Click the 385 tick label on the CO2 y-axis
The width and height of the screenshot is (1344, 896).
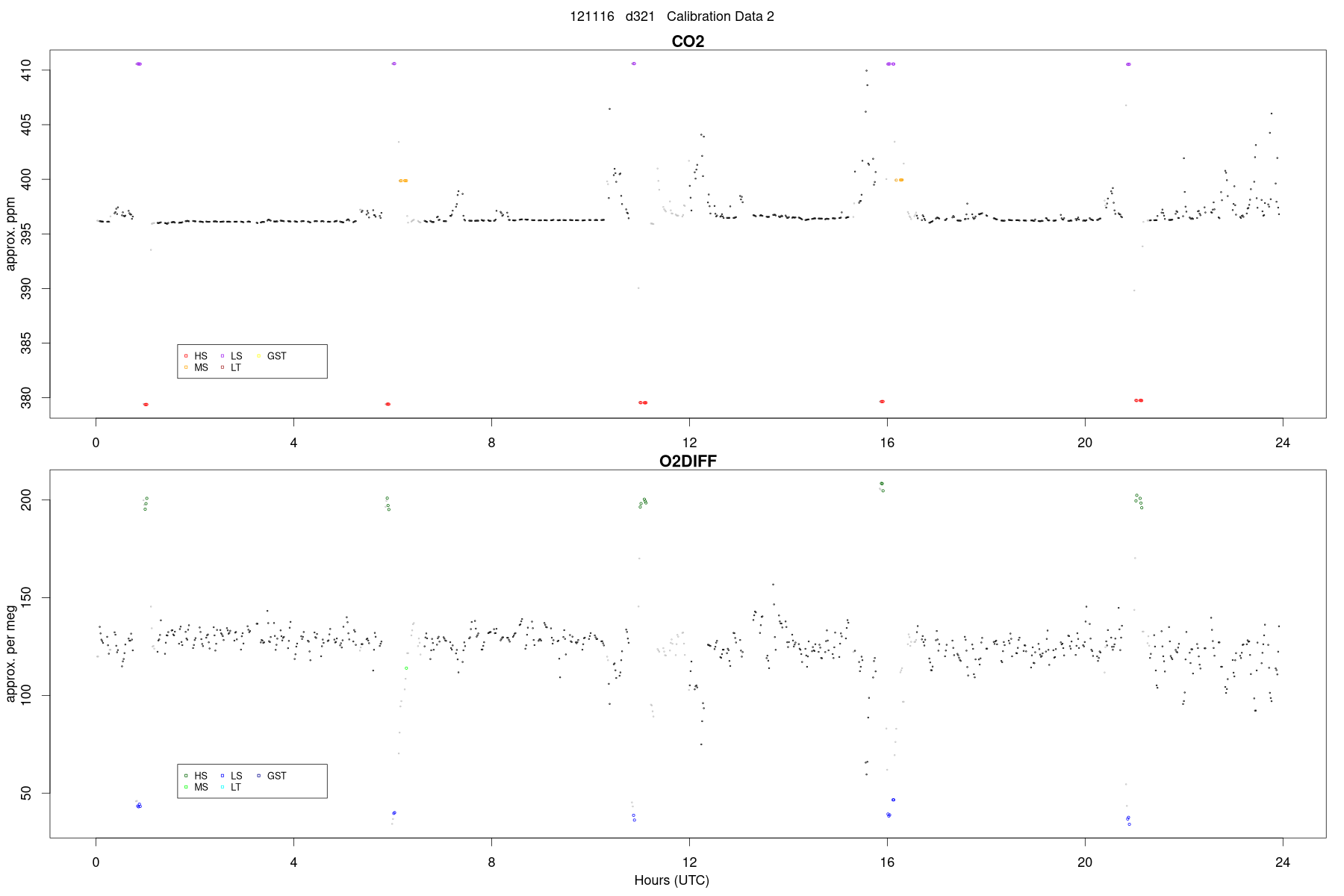coord(26,343)
